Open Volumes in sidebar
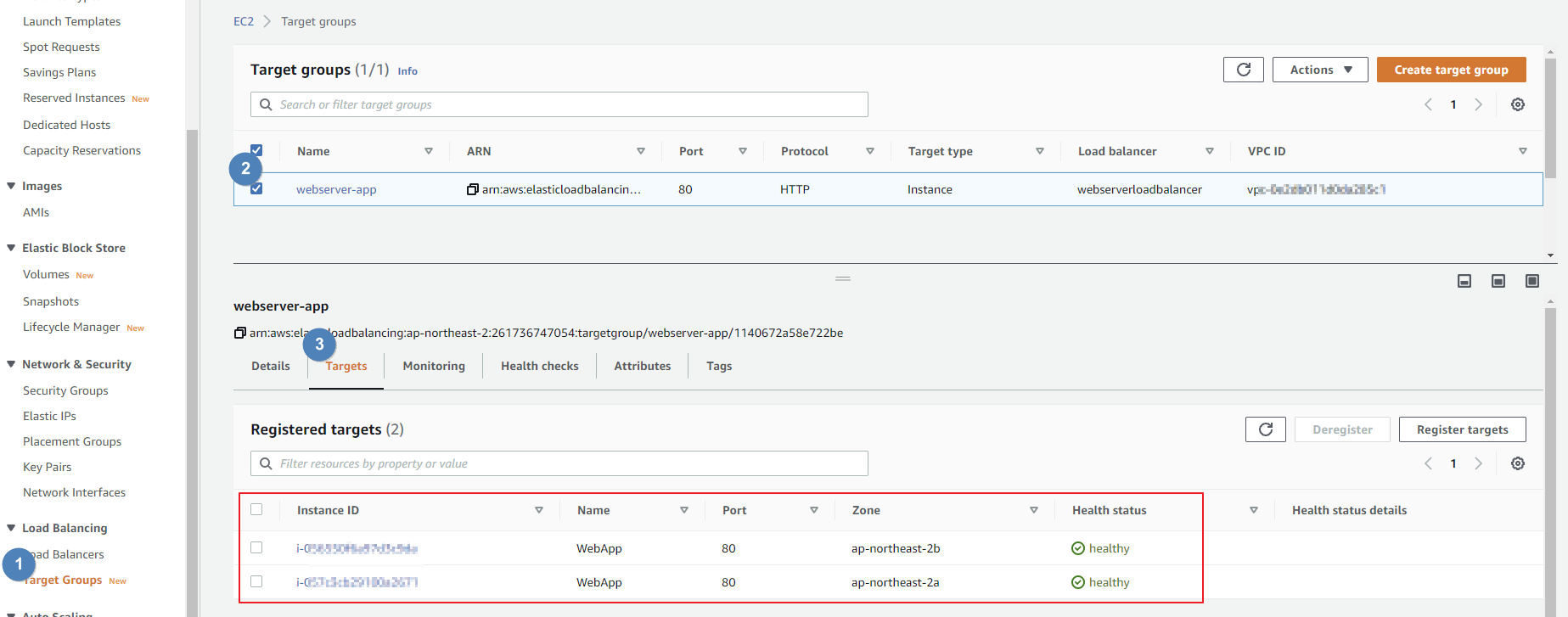This screenshot has height=617, width=1568. point(46,274)
